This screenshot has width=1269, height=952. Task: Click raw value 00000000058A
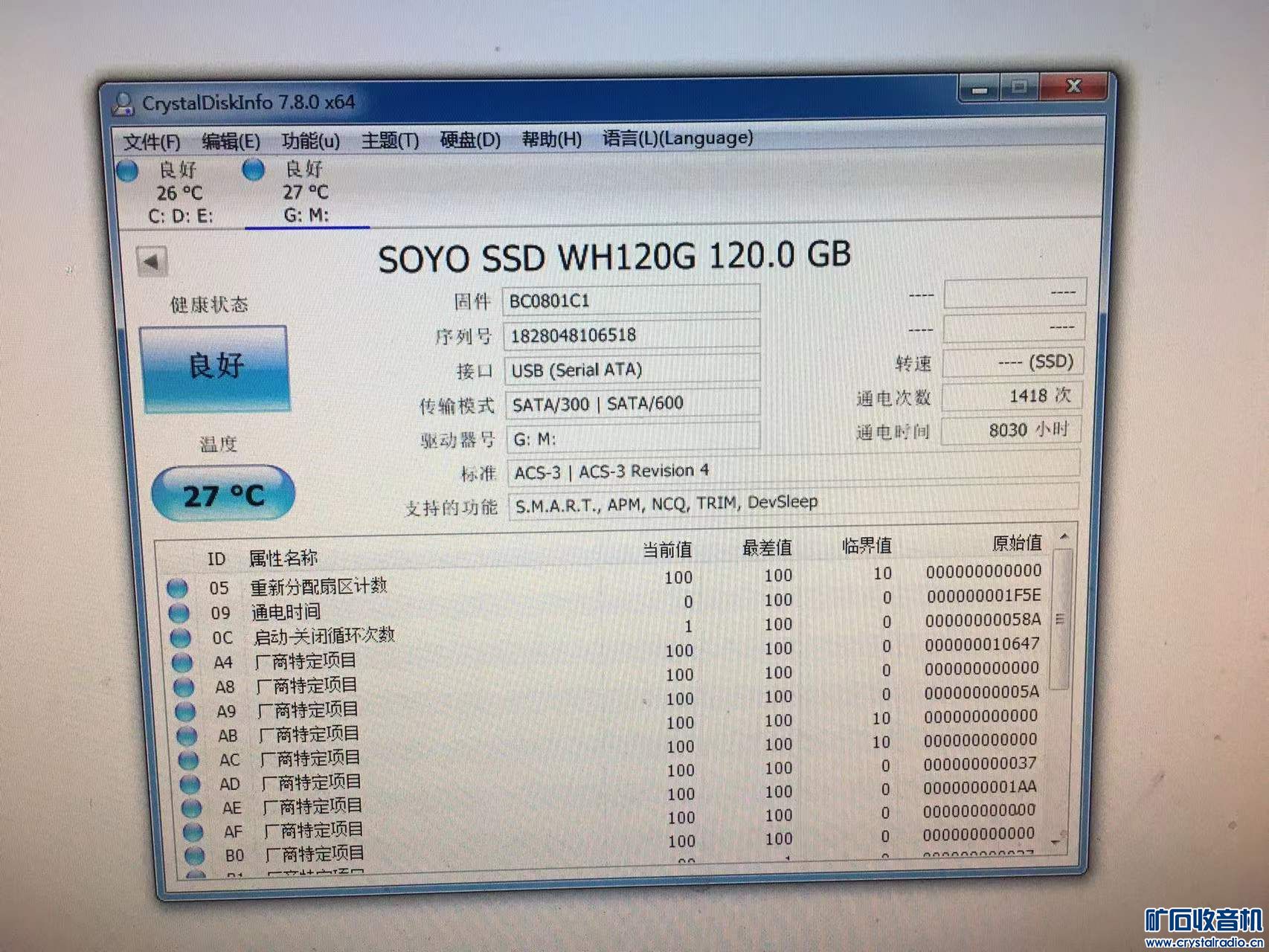983,620
